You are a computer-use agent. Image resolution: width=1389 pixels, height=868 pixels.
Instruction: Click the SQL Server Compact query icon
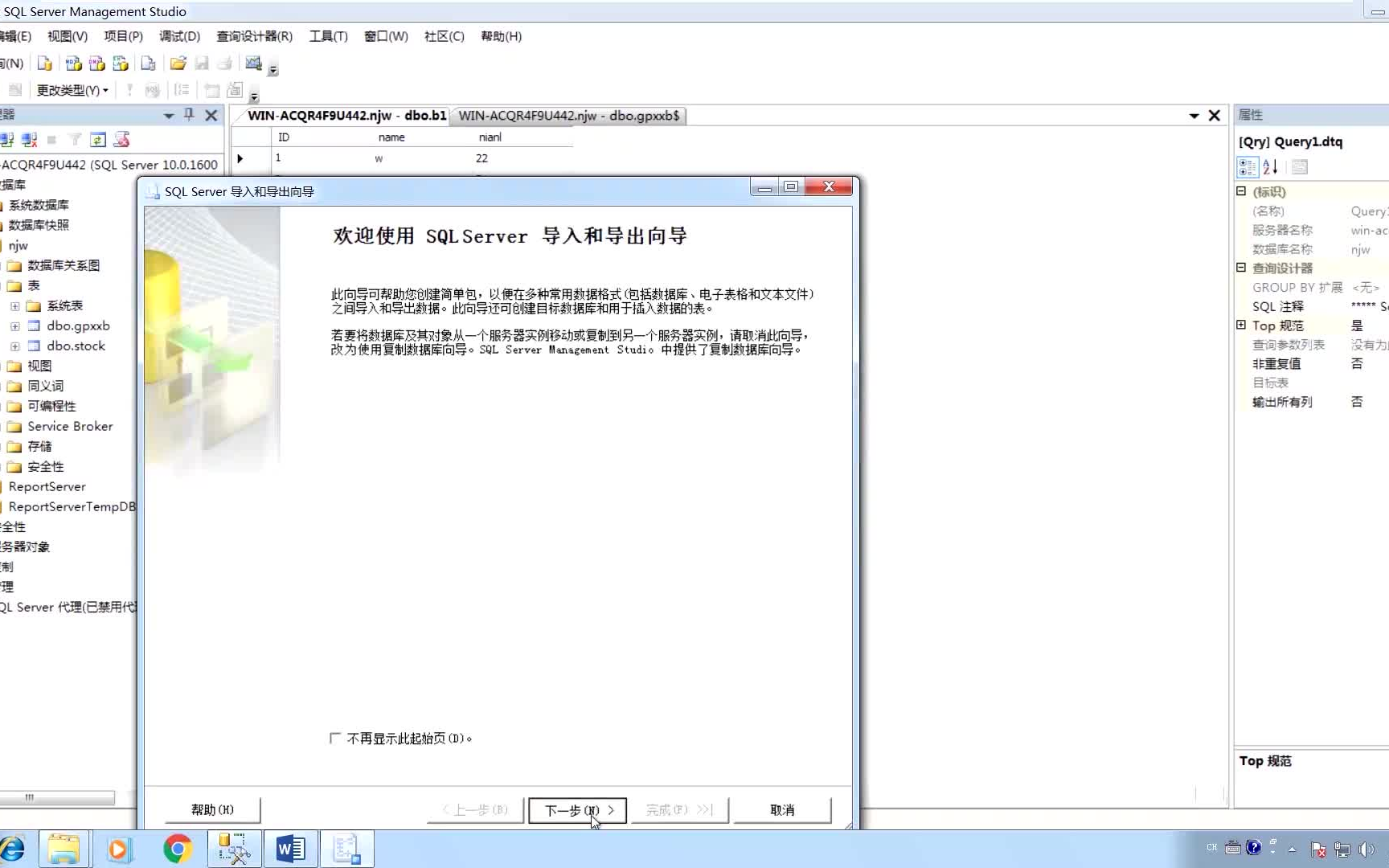point(149,63)
